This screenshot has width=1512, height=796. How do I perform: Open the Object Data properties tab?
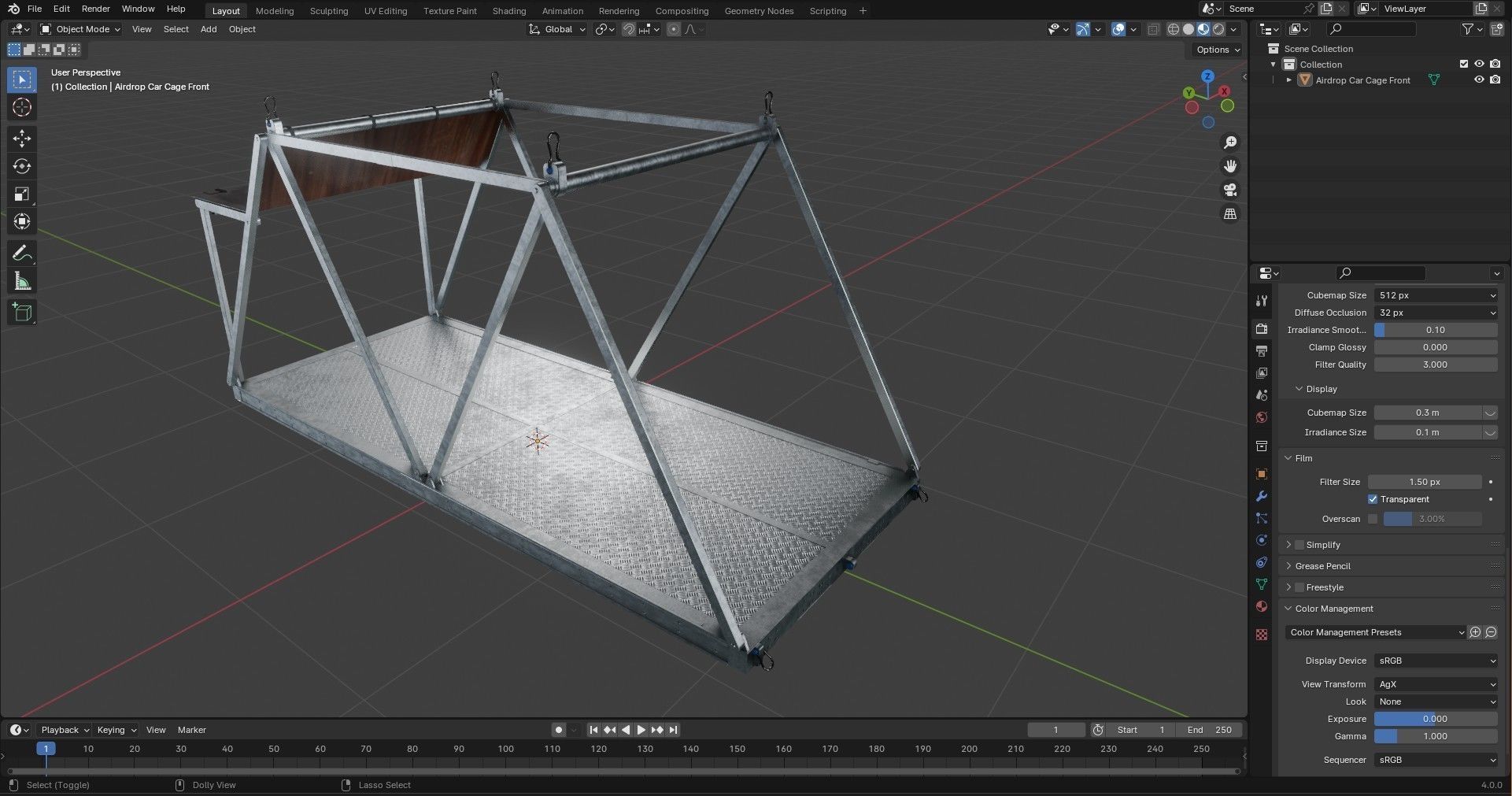click(1262, 584)
